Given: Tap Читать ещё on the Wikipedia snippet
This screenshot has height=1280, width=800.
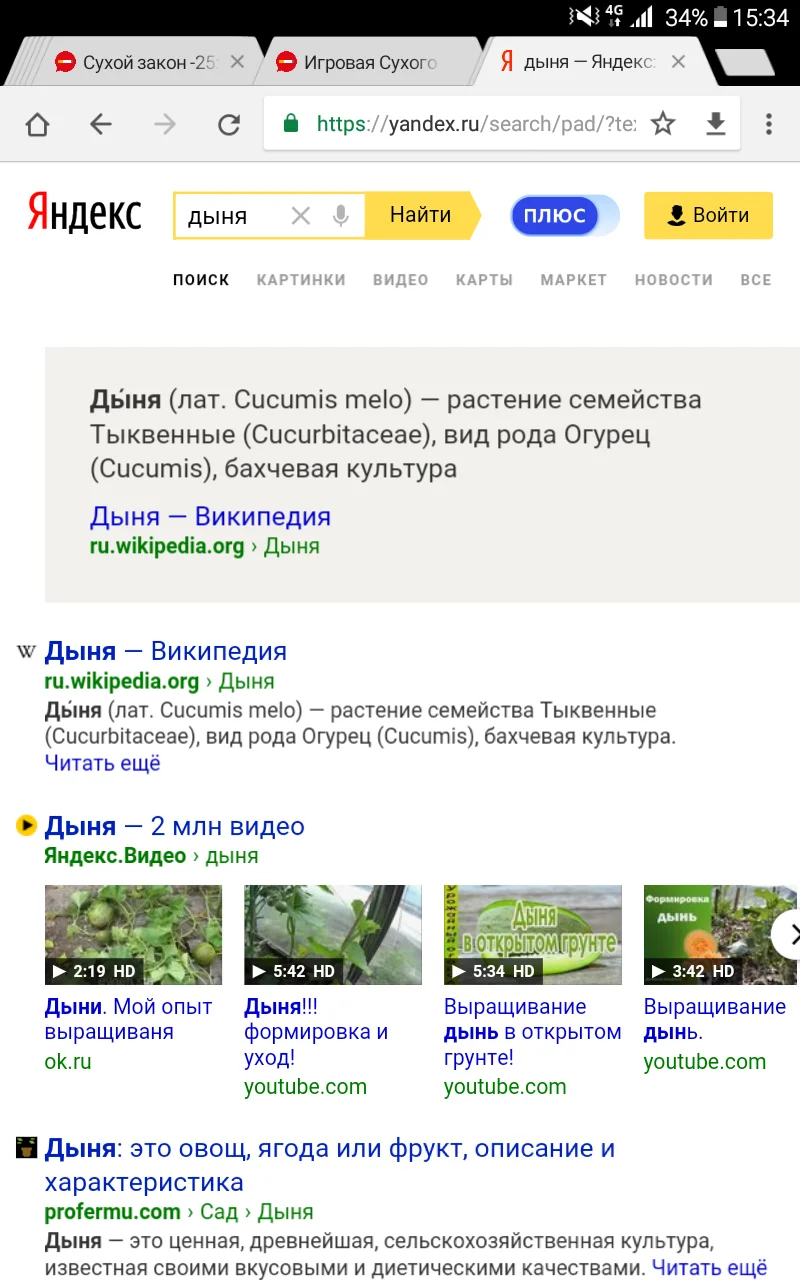Looking at the screenshot, I should 103,763.
